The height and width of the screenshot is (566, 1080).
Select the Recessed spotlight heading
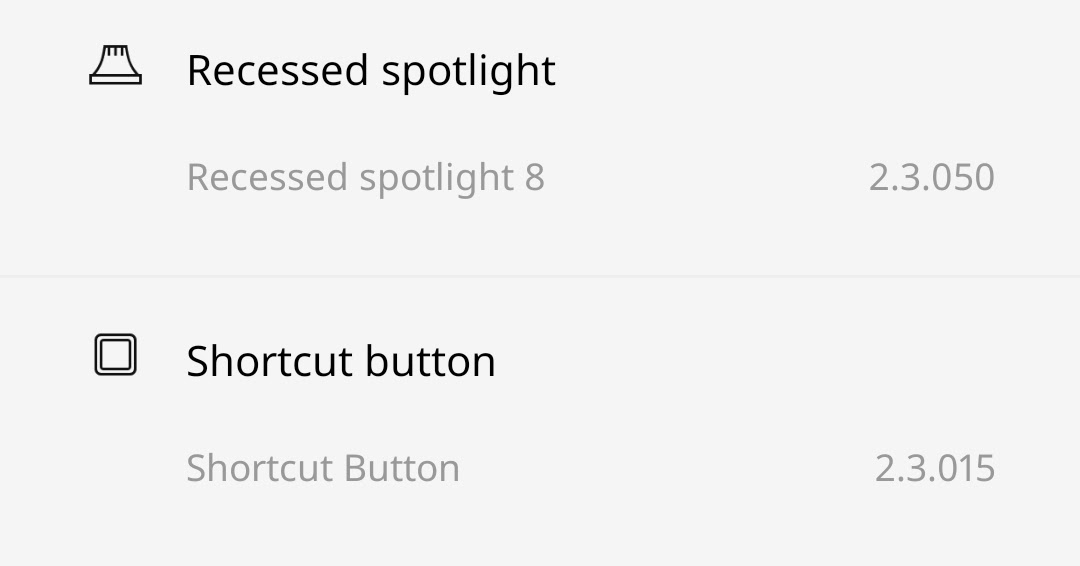[x=371, y=71]
